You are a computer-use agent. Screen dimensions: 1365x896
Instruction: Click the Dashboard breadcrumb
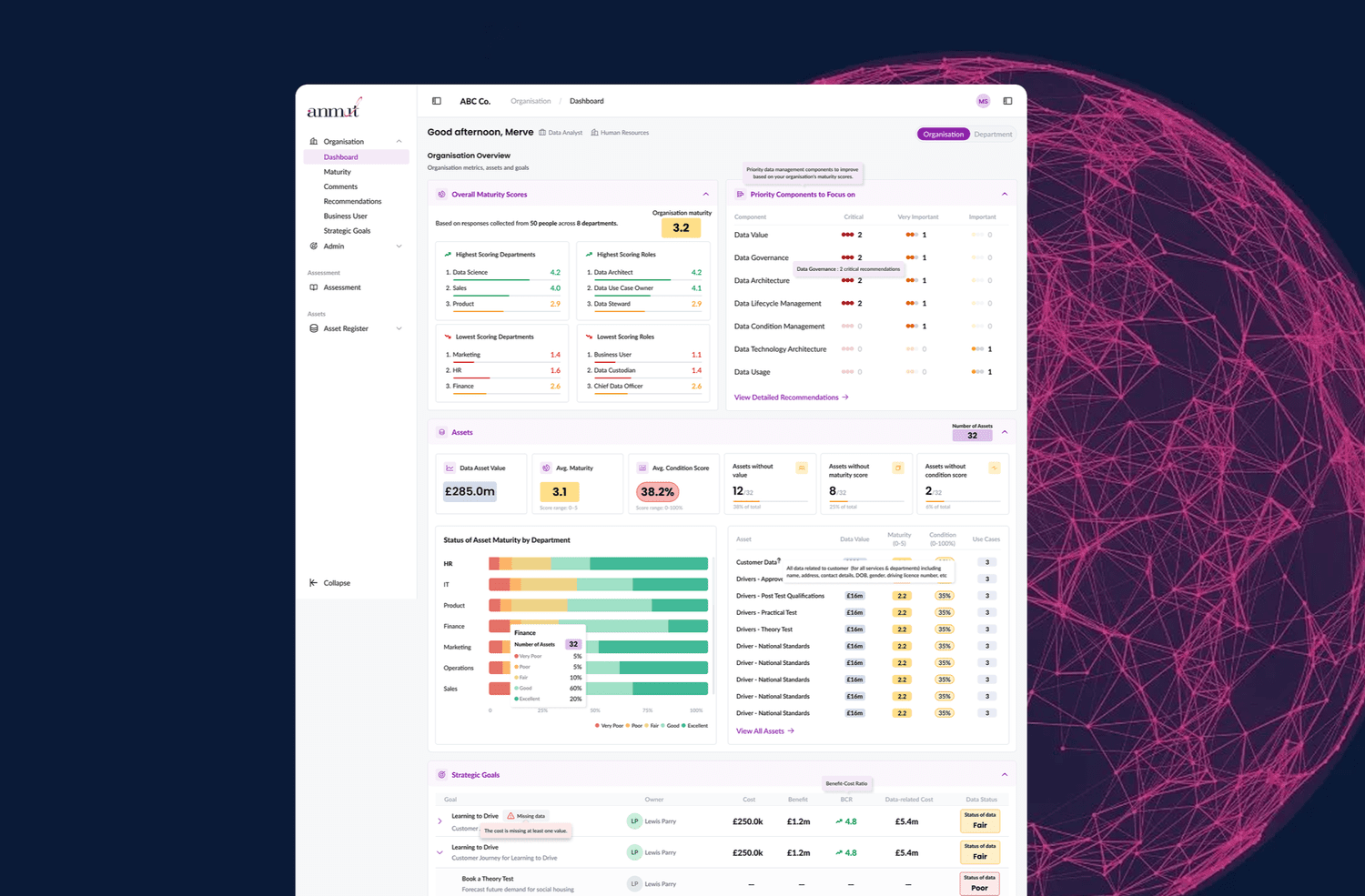click(x=586, y=101)
